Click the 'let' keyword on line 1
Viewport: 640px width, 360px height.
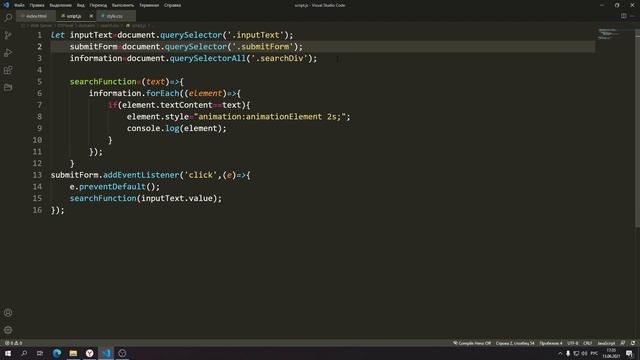[x=58, y=35]
